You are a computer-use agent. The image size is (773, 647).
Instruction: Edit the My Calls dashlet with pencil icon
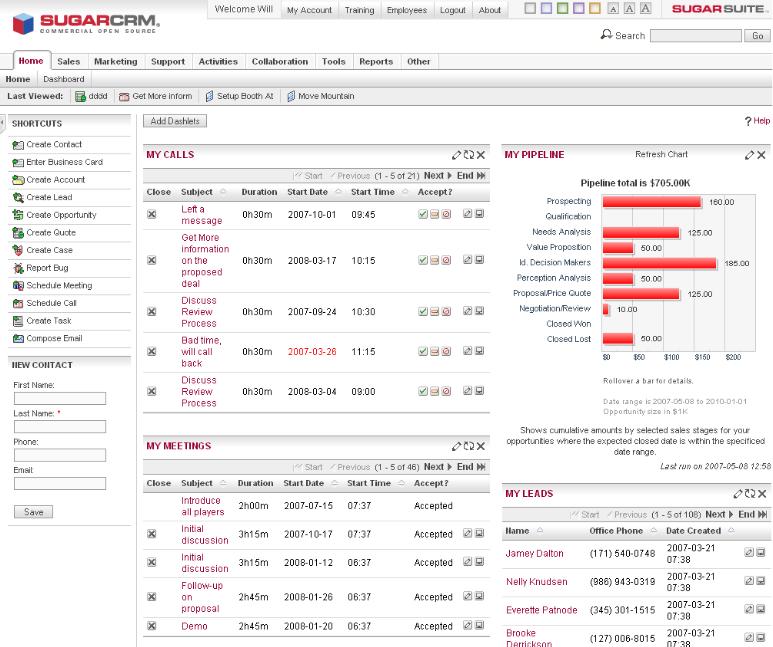click(x=457, y=155)
